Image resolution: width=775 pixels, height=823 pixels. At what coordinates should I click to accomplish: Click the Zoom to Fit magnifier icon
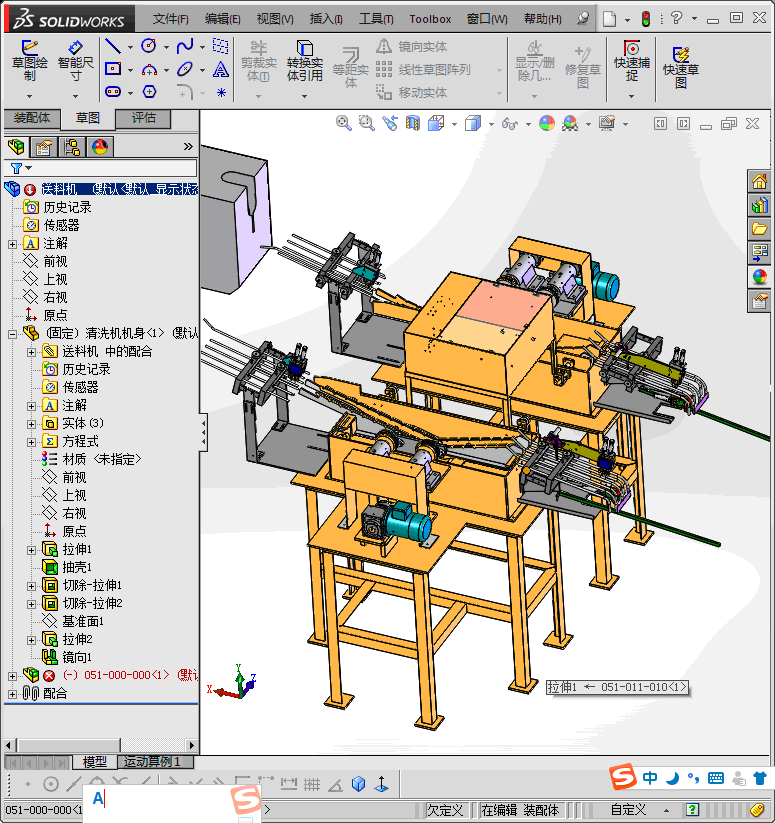[343, 123]
